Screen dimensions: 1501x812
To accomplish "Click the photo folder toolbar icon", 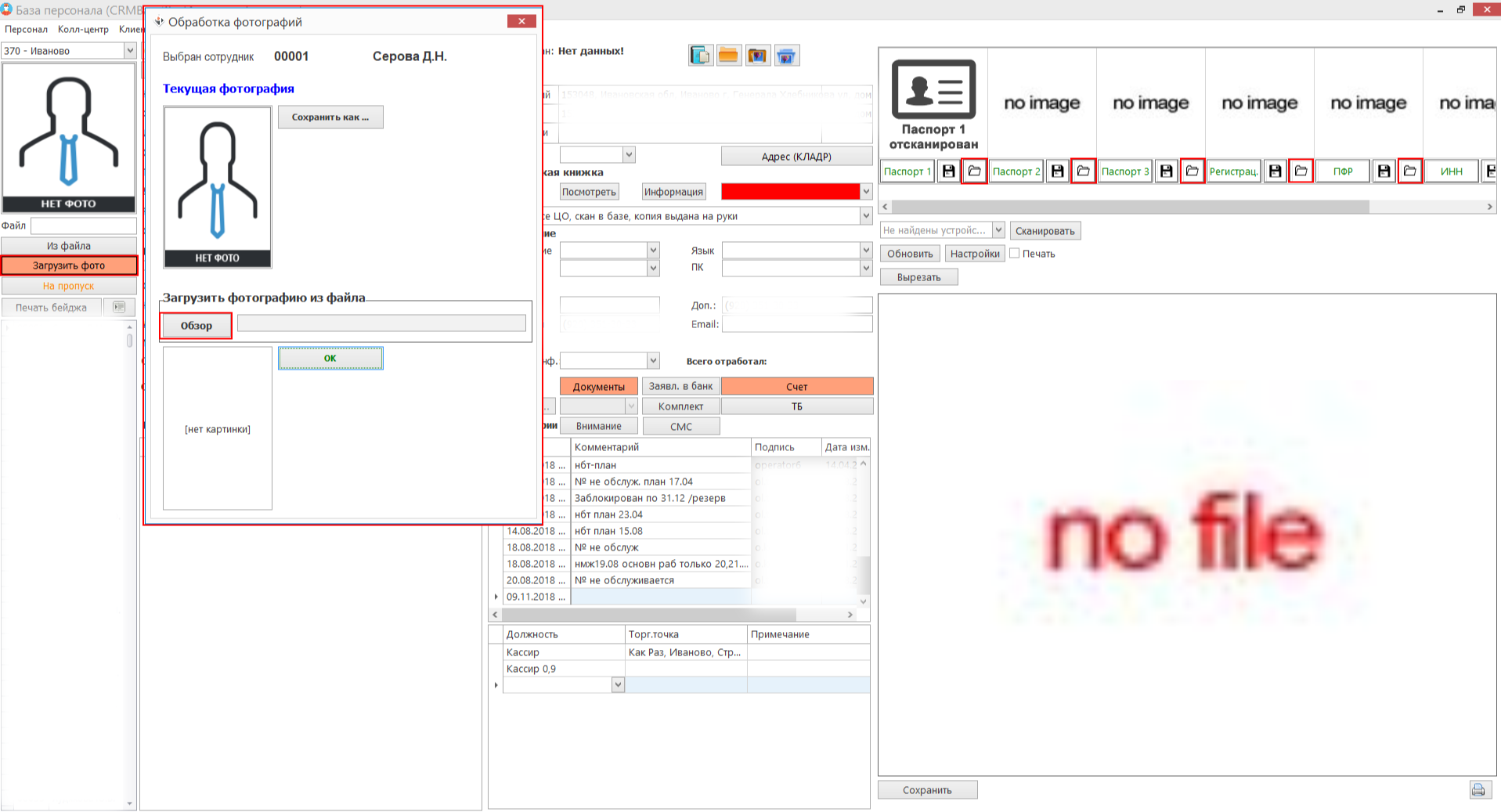I will pyautogui.click(x=757, y=56).
